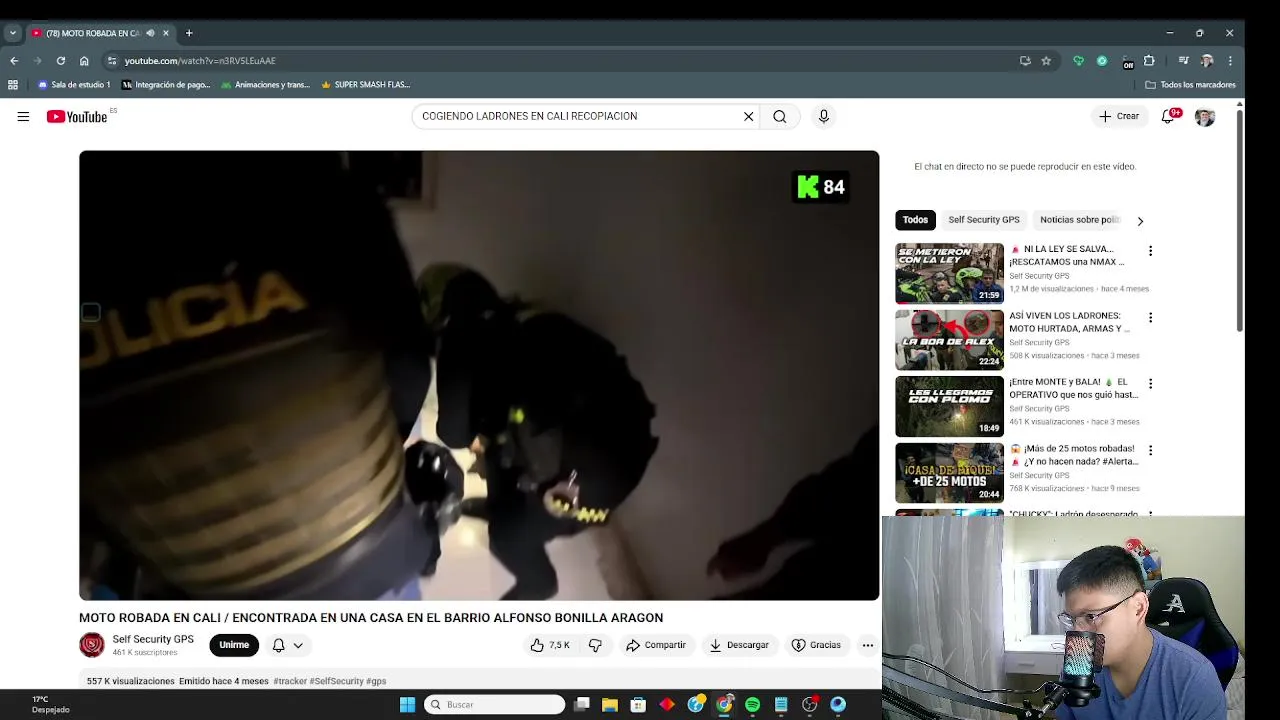The width and height of the screenshot is (1280, 720).
Task: Open the Compartir share dialog
Action: point(656,645)
